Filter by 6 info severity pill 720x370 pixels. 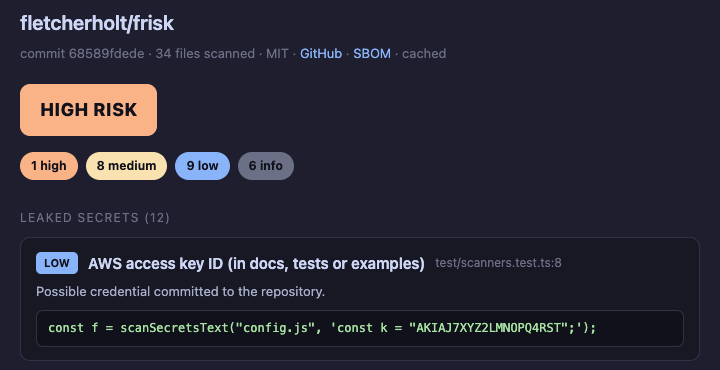266,166
